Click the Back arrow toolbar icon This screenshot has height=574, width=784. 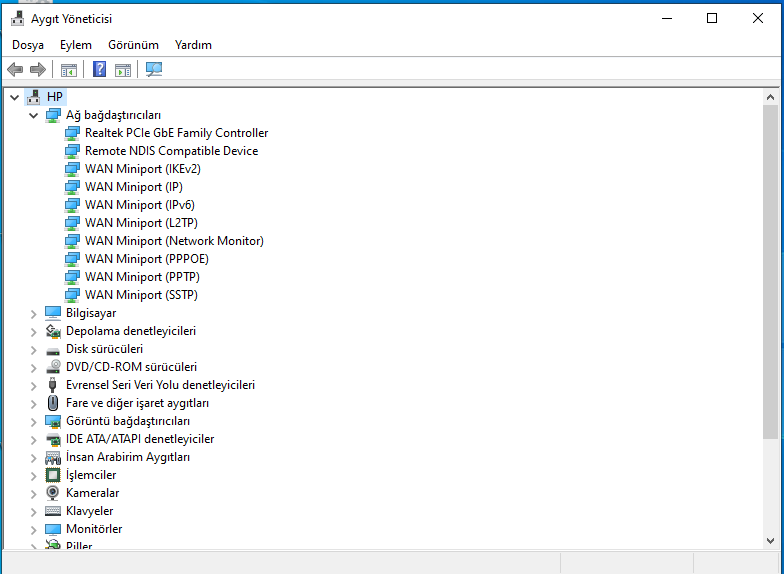point(16,70)
